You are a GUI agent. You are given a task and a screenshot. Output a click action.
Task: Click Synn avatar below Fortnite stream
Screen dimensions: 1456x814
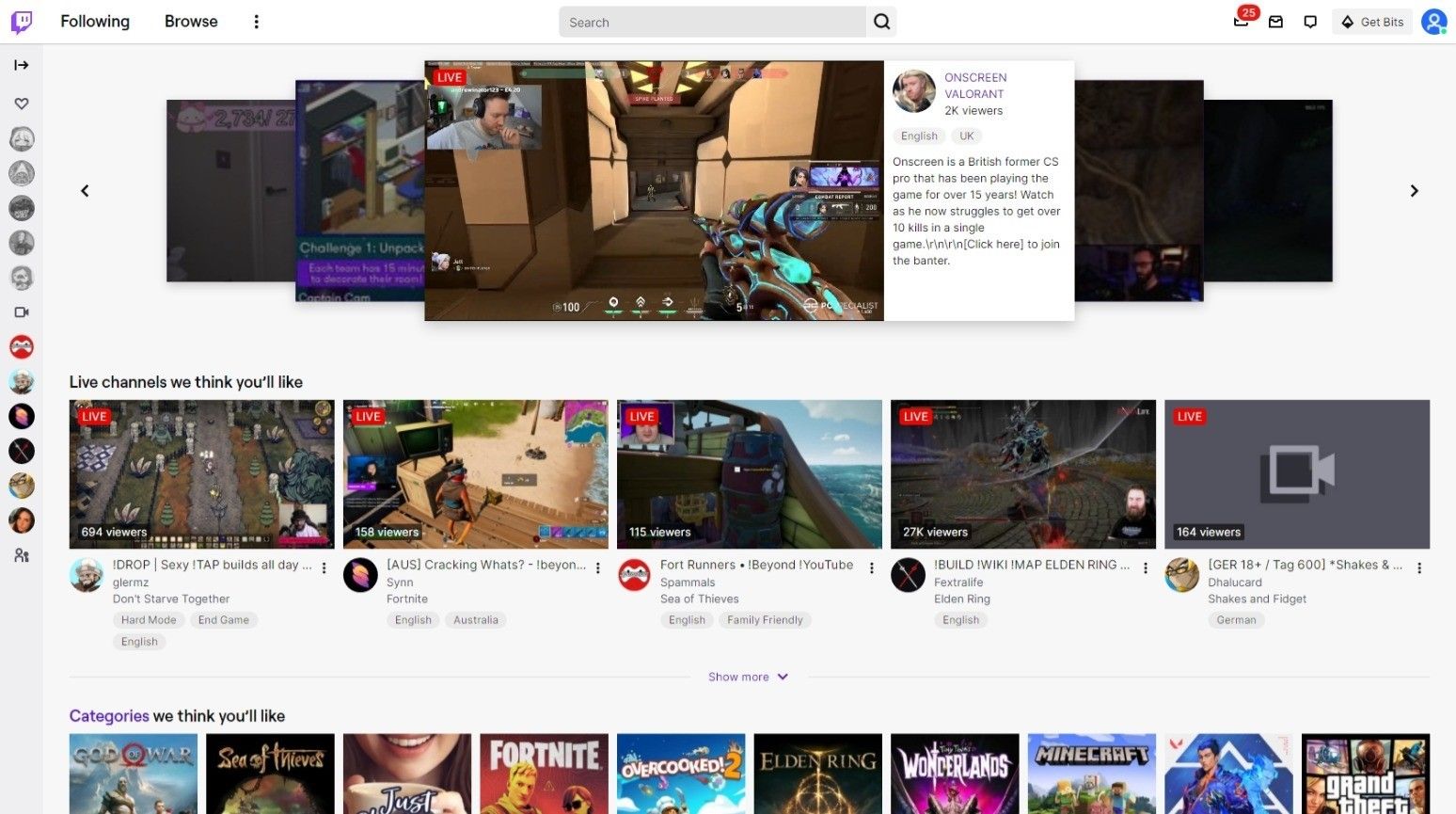(360, 575)
